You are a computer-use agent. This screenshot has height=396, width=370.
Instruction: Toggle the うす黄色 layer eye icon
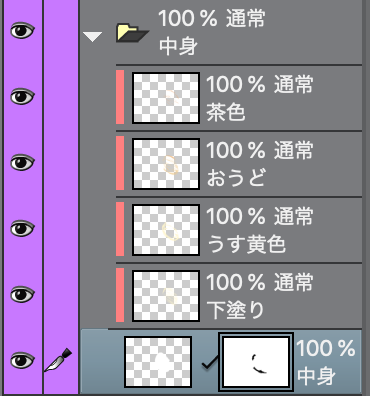(x=22, y=229)
